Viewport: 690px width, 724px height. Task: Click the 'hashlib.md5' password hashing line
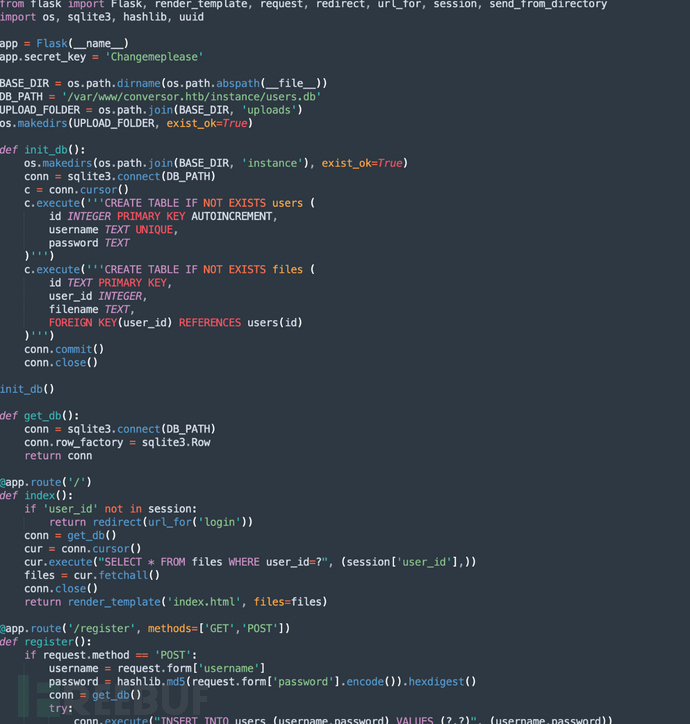pyautogui.click(x=262, y=682)
